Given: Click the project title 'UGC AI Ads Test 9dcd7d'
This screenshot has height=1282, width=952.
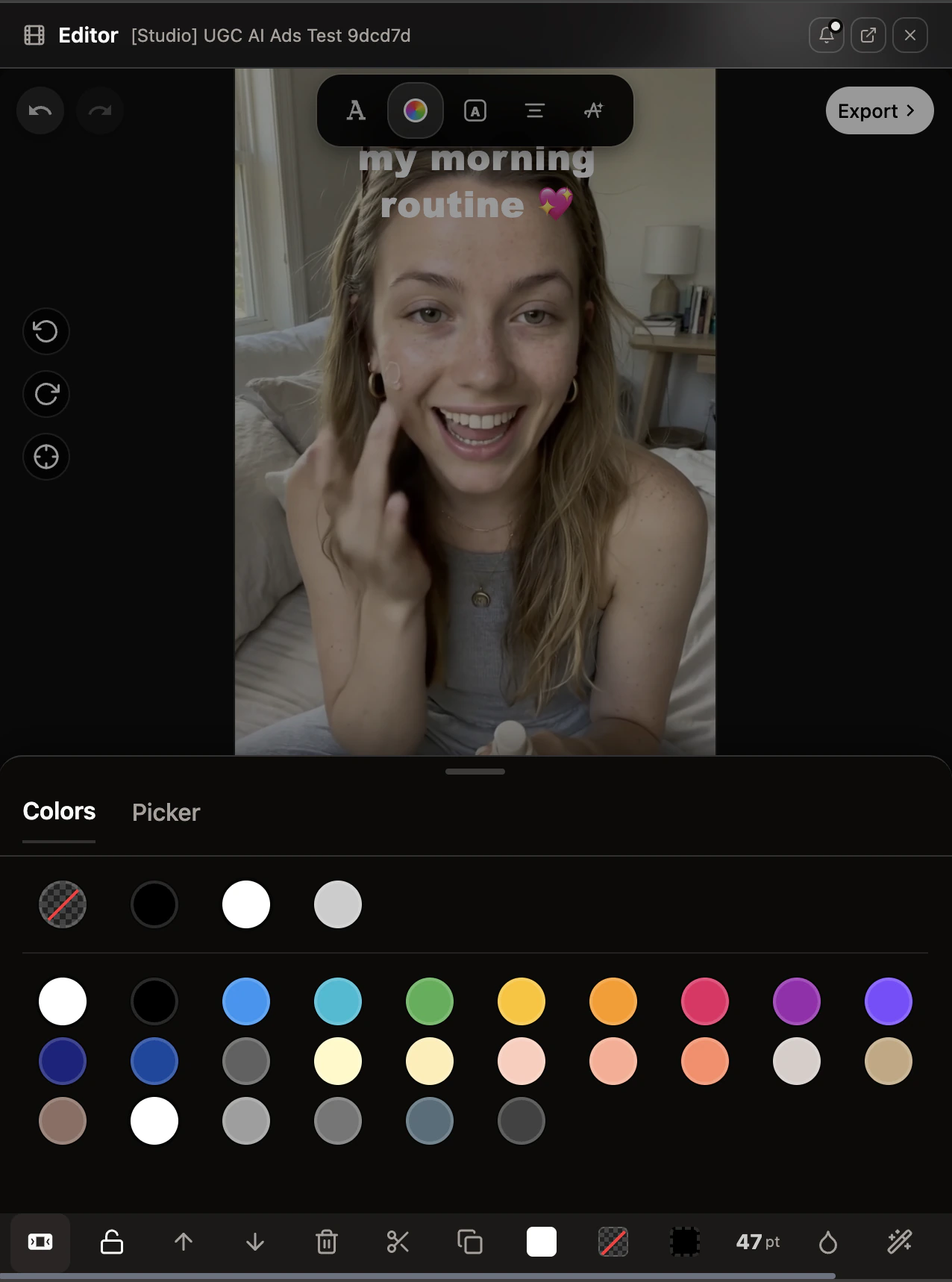Looking at the screenshot, I should pyautogui.click(x=307, y=35).
